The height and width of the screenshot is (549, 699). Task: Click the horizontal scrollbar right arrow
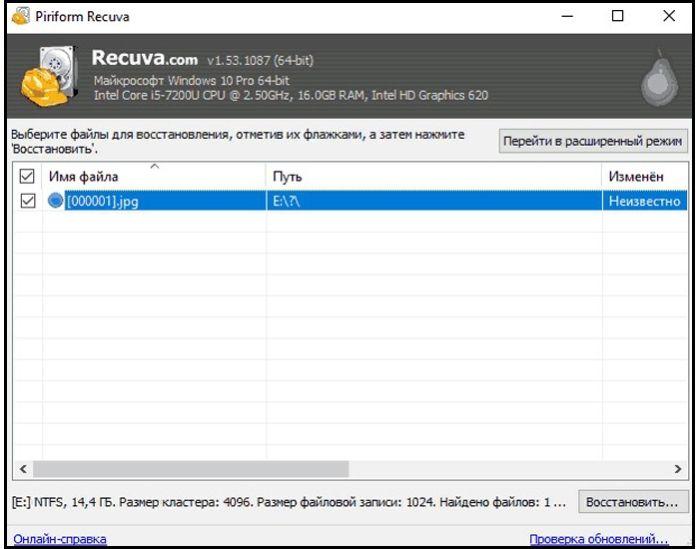[678, 469]
